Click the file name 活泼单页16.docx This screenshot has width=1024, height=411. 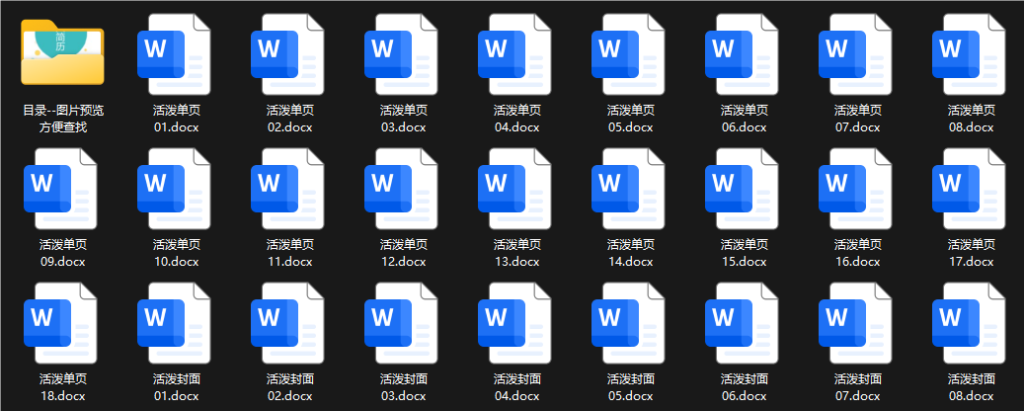(x=858, y=253)
